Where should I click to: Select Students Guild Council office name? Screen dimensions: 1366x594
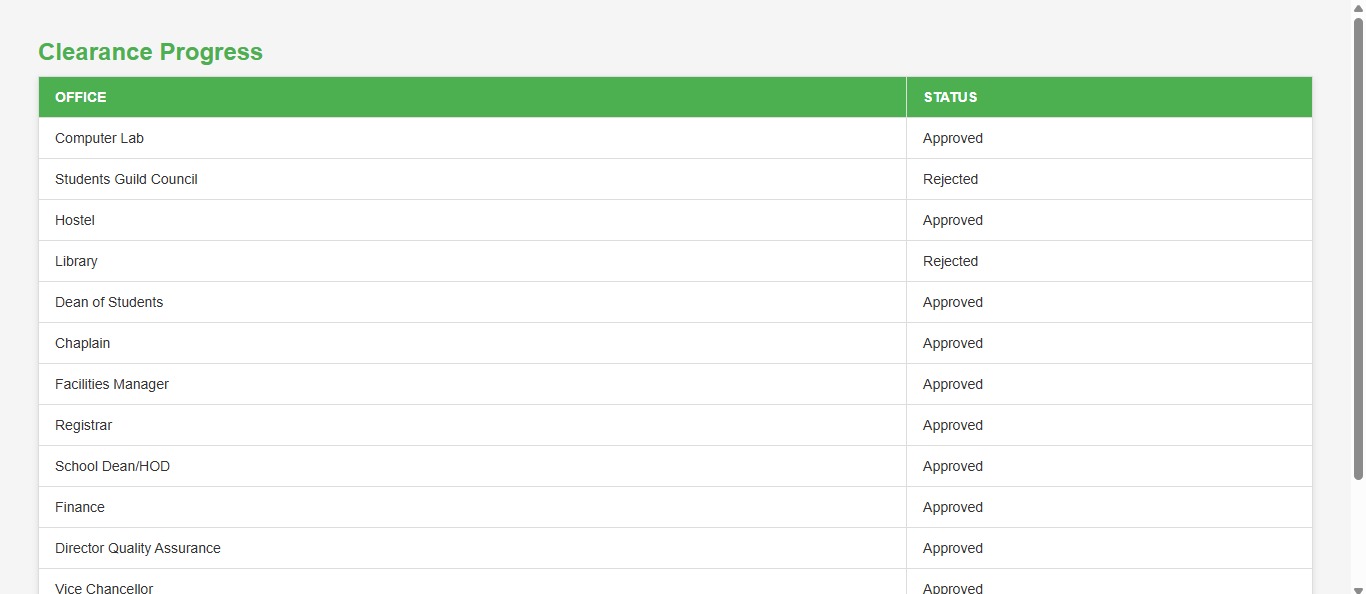[x=126, y=179]
